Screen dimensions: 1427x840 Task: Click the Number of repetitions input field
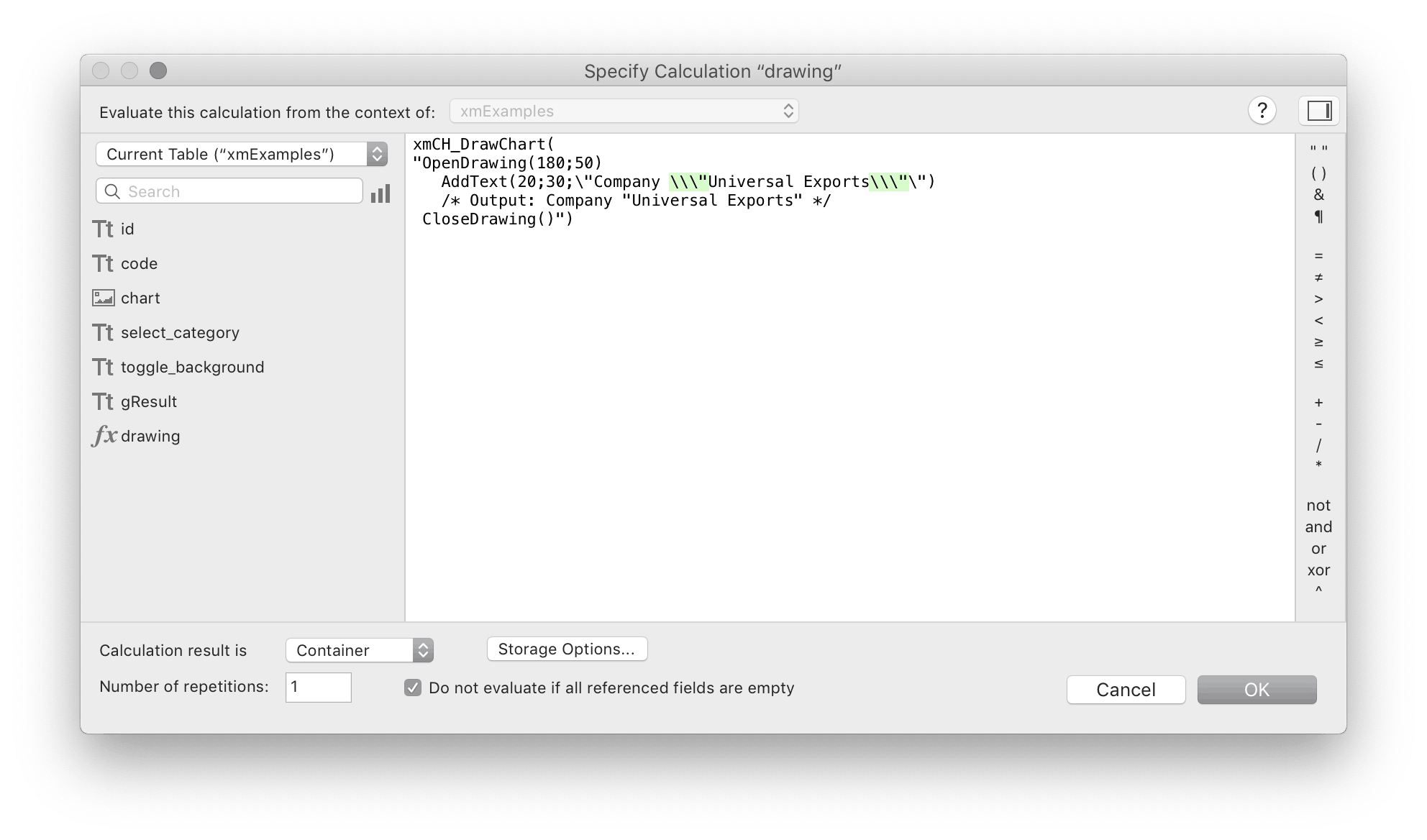coord(318,688)
